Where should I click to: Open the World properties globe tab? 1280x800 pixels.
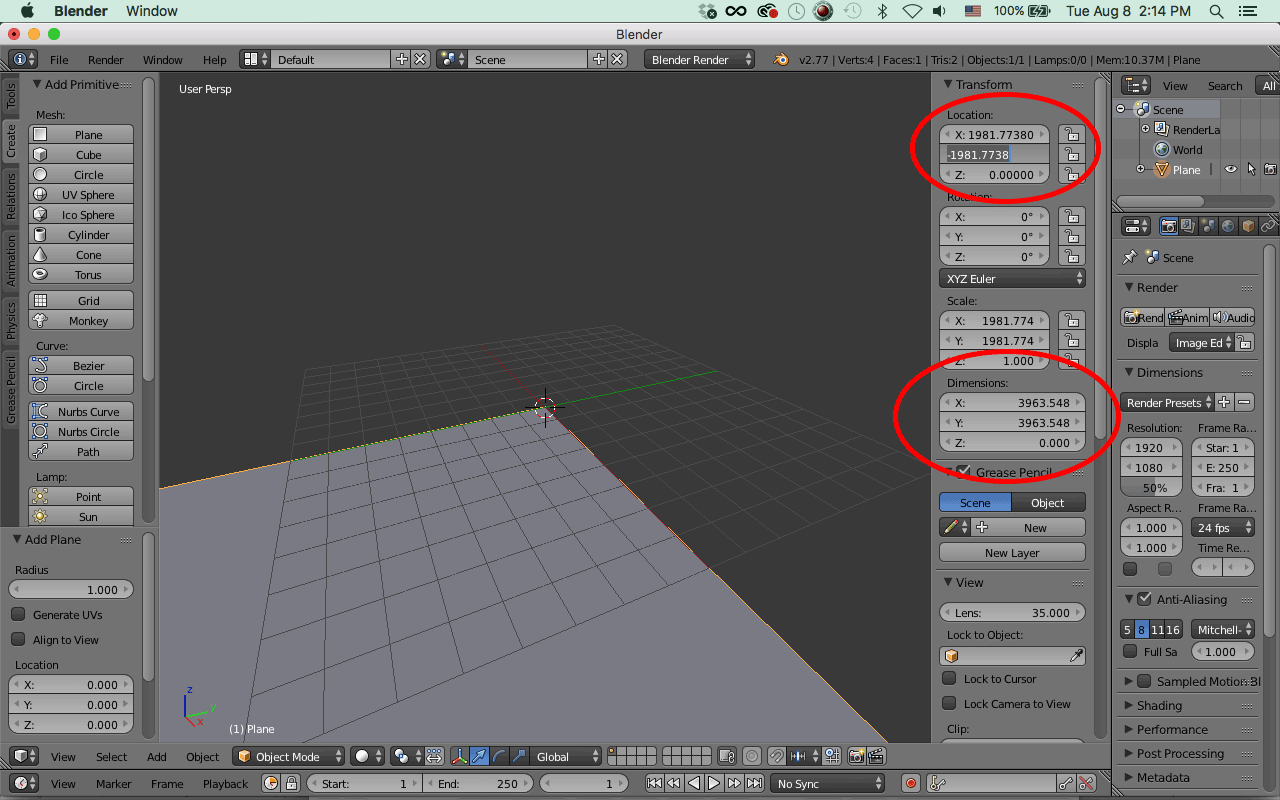pos(1228,226)
